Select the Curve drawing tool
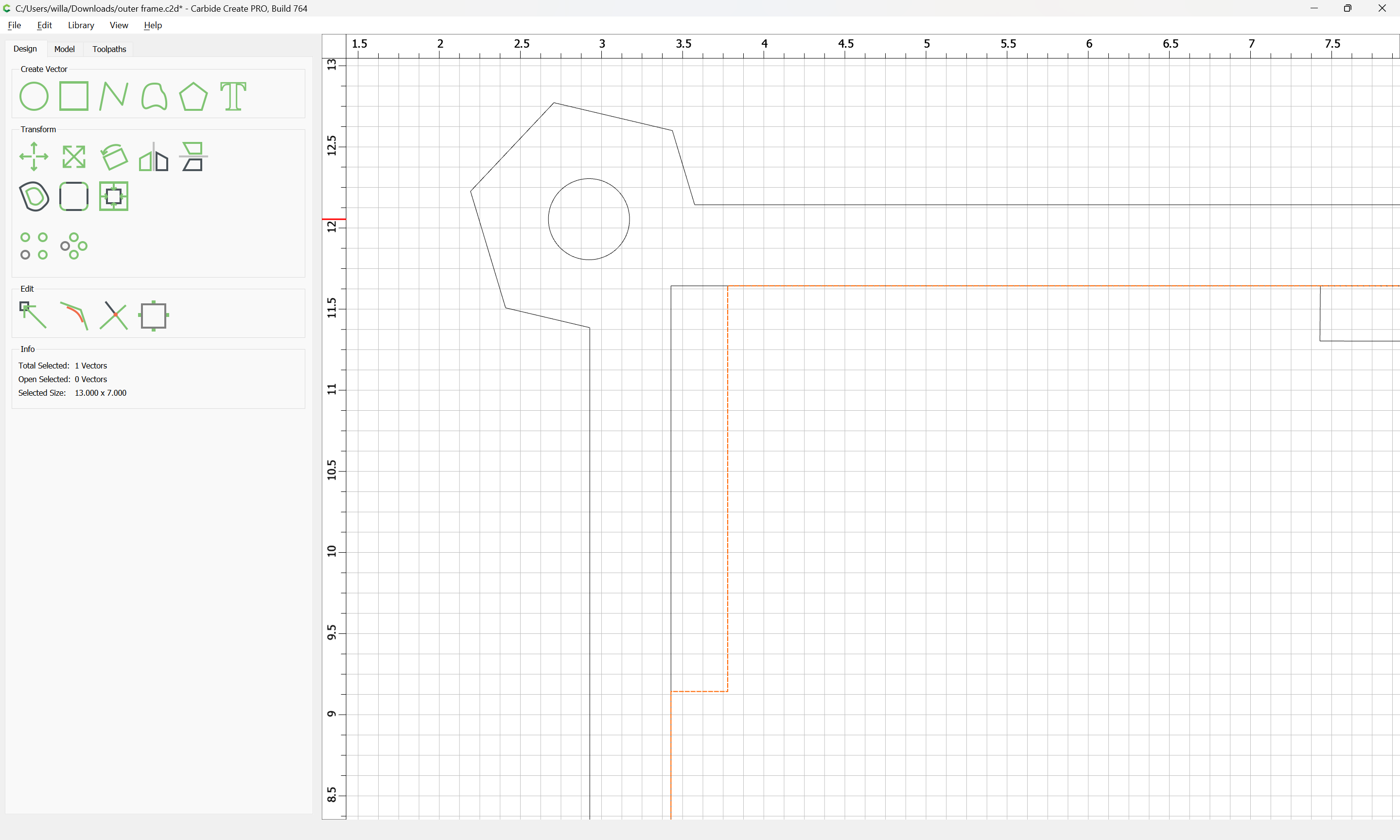The width and height of the screenshot is (1400, 840). (x=154, y=96)
